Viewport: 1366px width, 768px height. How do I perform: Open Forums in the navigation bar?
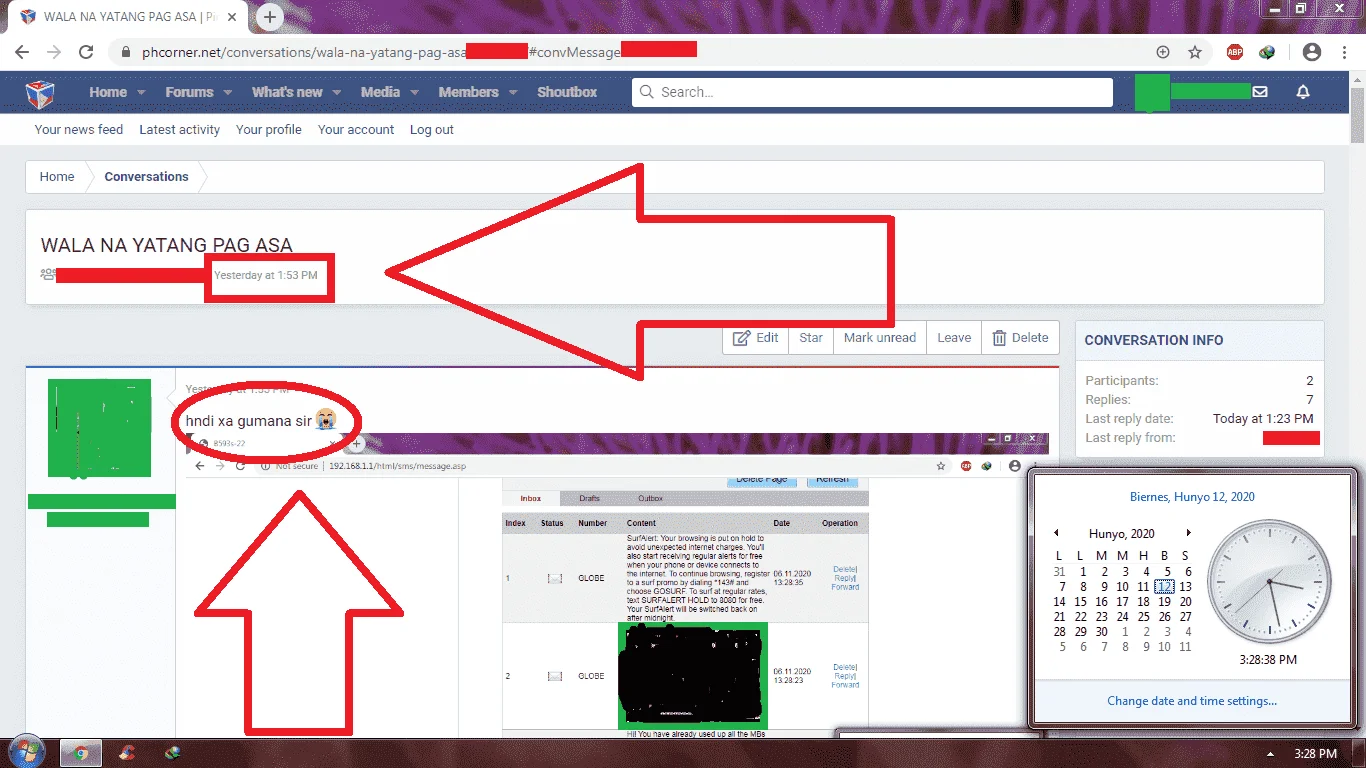tap(189, 92)
